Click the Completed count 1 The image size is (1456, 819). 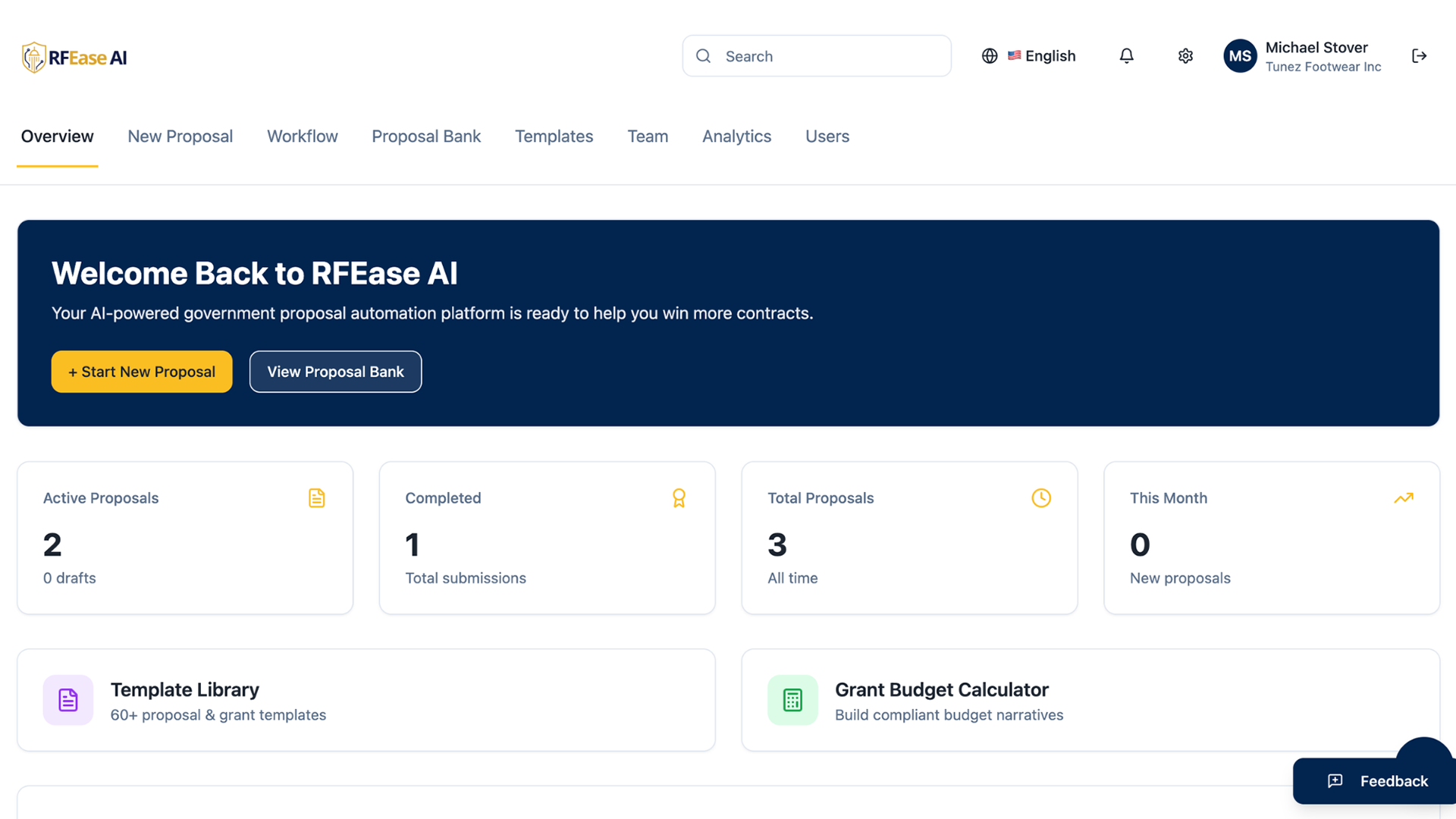(x=413, y=544)
